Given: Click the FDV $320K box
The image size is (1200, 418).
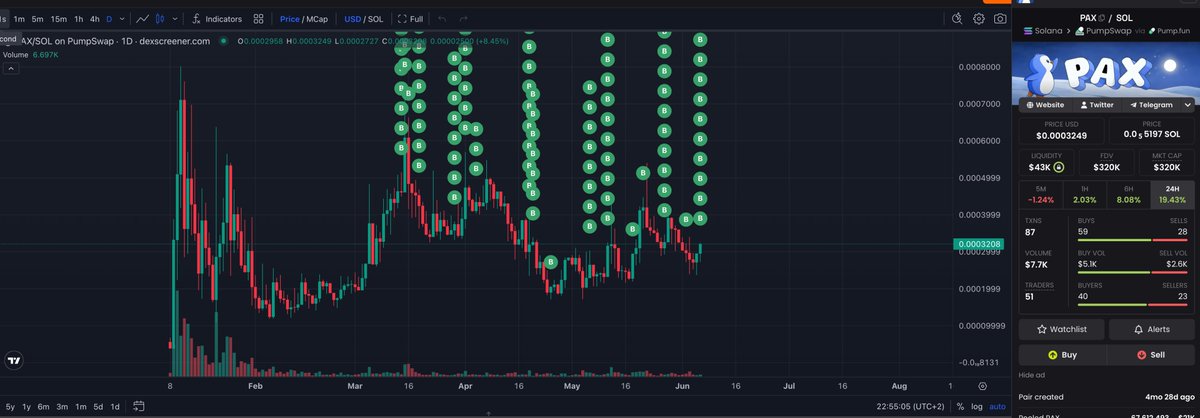Looking at the screenshot, I should coord(1106,162).
